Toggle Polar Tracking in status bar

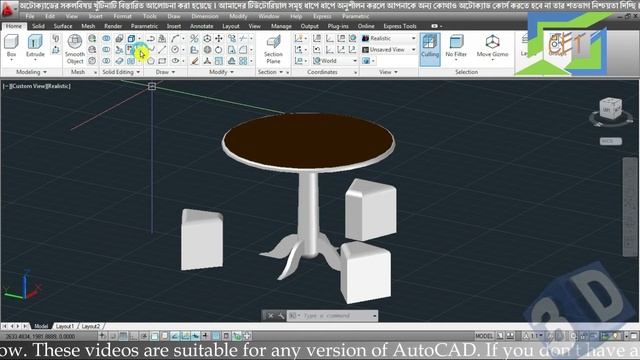144,336
